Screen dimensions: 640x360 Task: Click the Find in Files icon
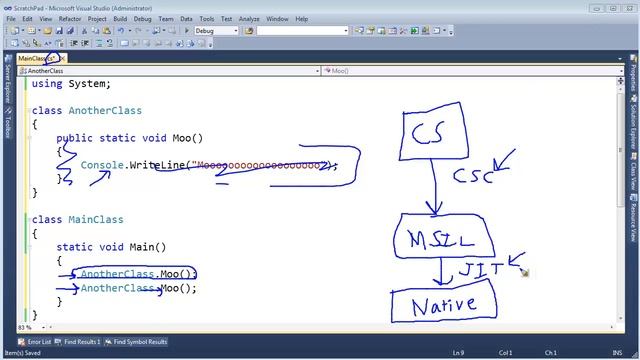[x=249, y=31]
